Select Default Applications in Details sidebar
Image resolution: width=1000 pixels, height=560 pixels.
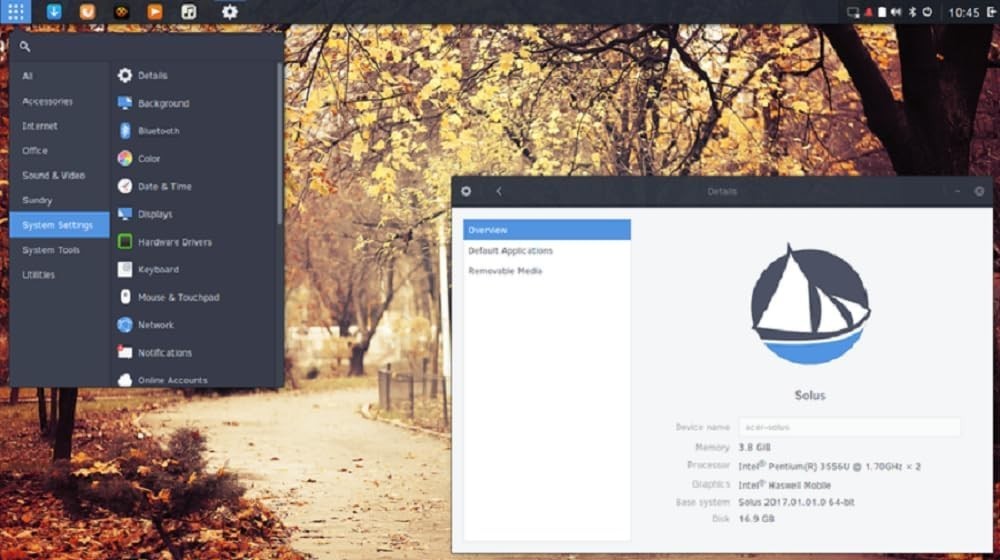point(547,251)
